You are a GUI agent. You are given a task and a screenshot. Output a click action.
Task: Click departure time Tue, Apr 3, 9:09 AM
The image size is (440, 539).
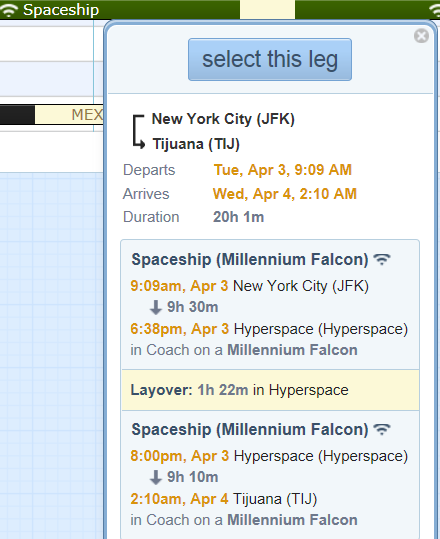pyautogui.click(x=283, y=170)
